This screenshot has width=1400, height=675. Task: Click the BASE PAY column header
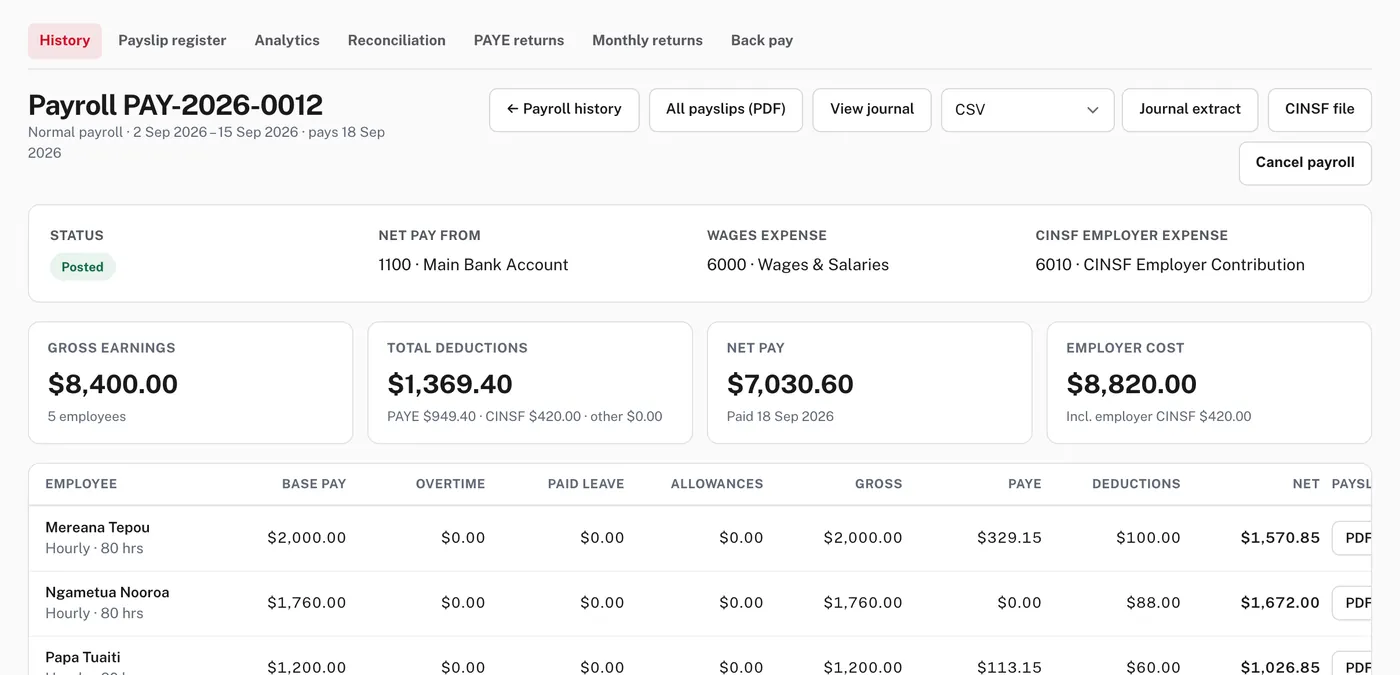click(x=314, y=484)
